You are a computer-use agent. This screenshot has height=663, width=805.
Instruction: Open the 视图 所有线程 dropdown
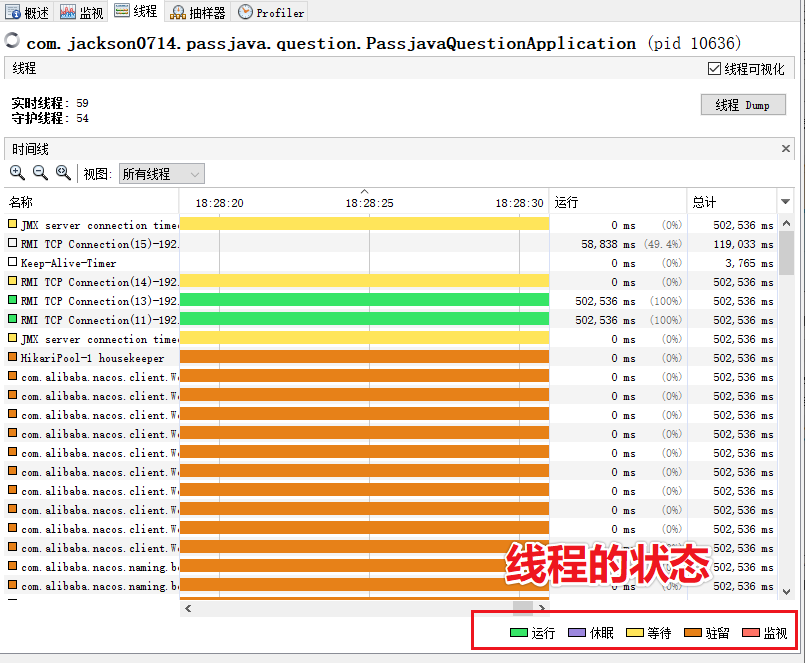coord(161,174)
